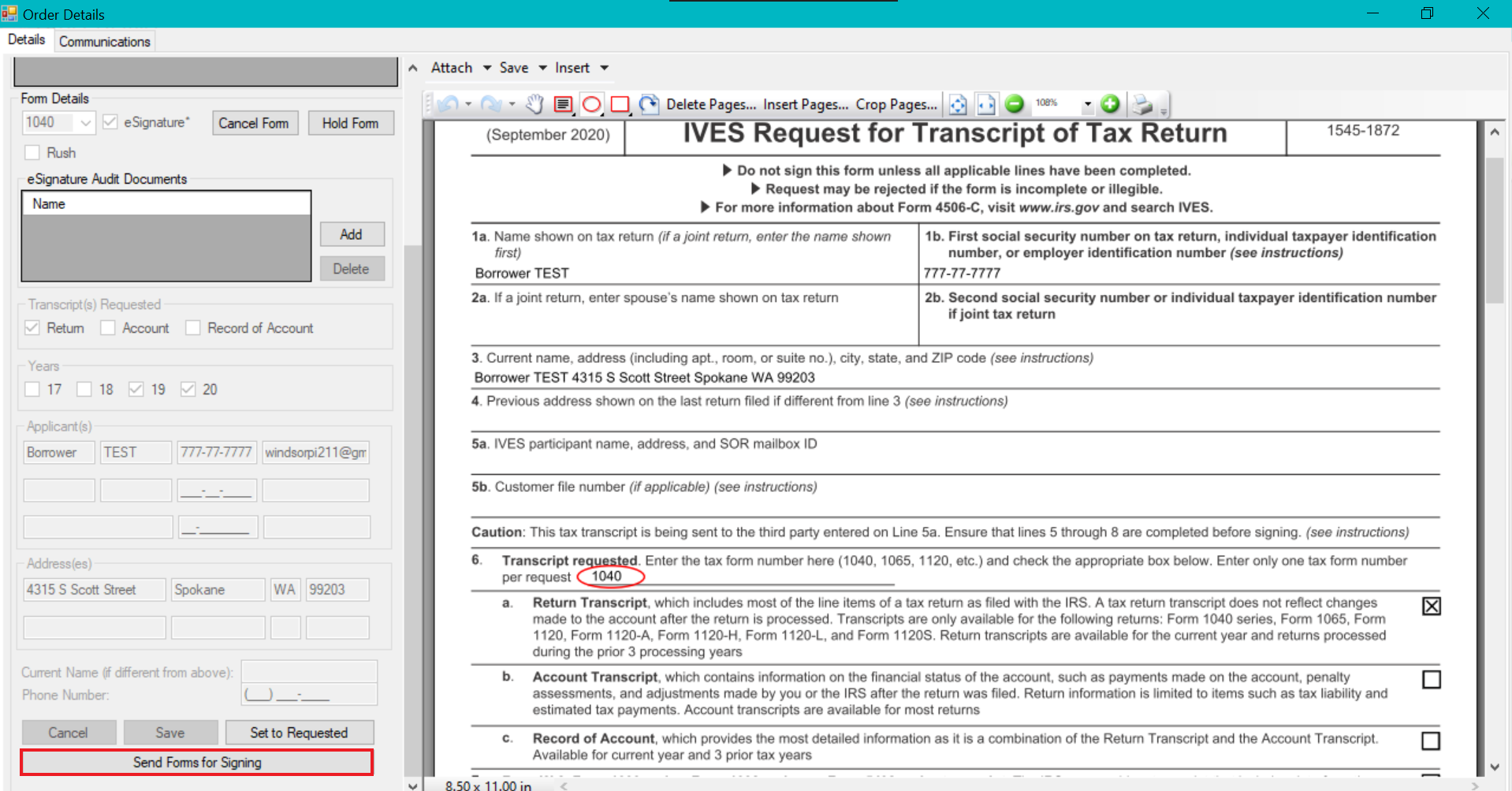Open the zoom percentage dropdown

click(1088, 103)
